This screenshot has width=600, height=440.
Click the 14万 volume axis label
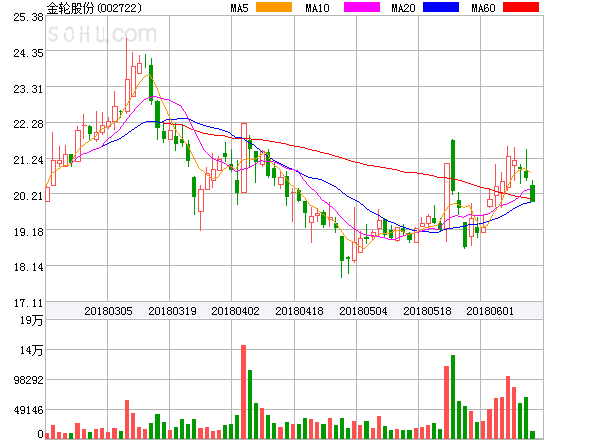(x=32, y=350)
